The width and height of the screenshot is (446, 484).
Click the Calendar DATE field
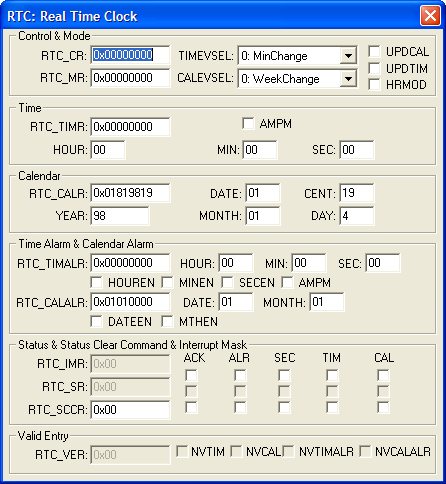click(x=263, y=193)
